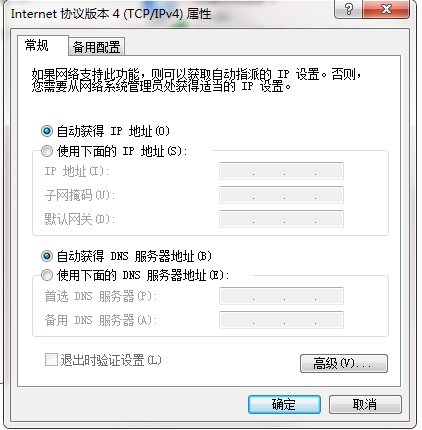Viewport: 422px width, 430px height.
Task: Click the dialog title bar text
Action: coord(111,14)
